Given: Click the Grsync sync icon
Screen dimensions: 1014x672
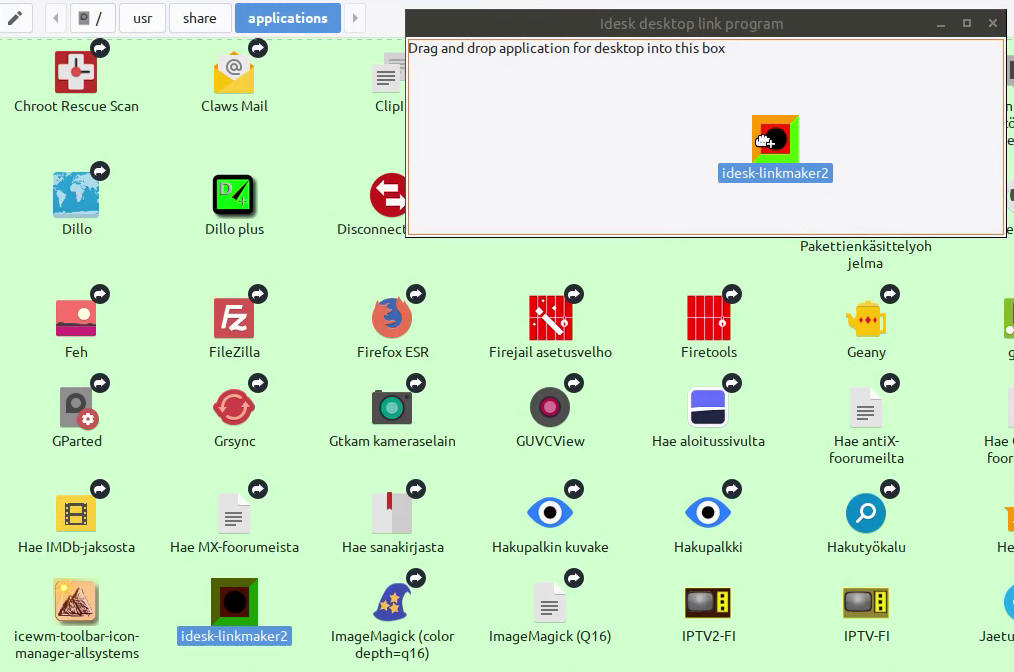Looking at the screenshot, I should [x=234, y=407].
